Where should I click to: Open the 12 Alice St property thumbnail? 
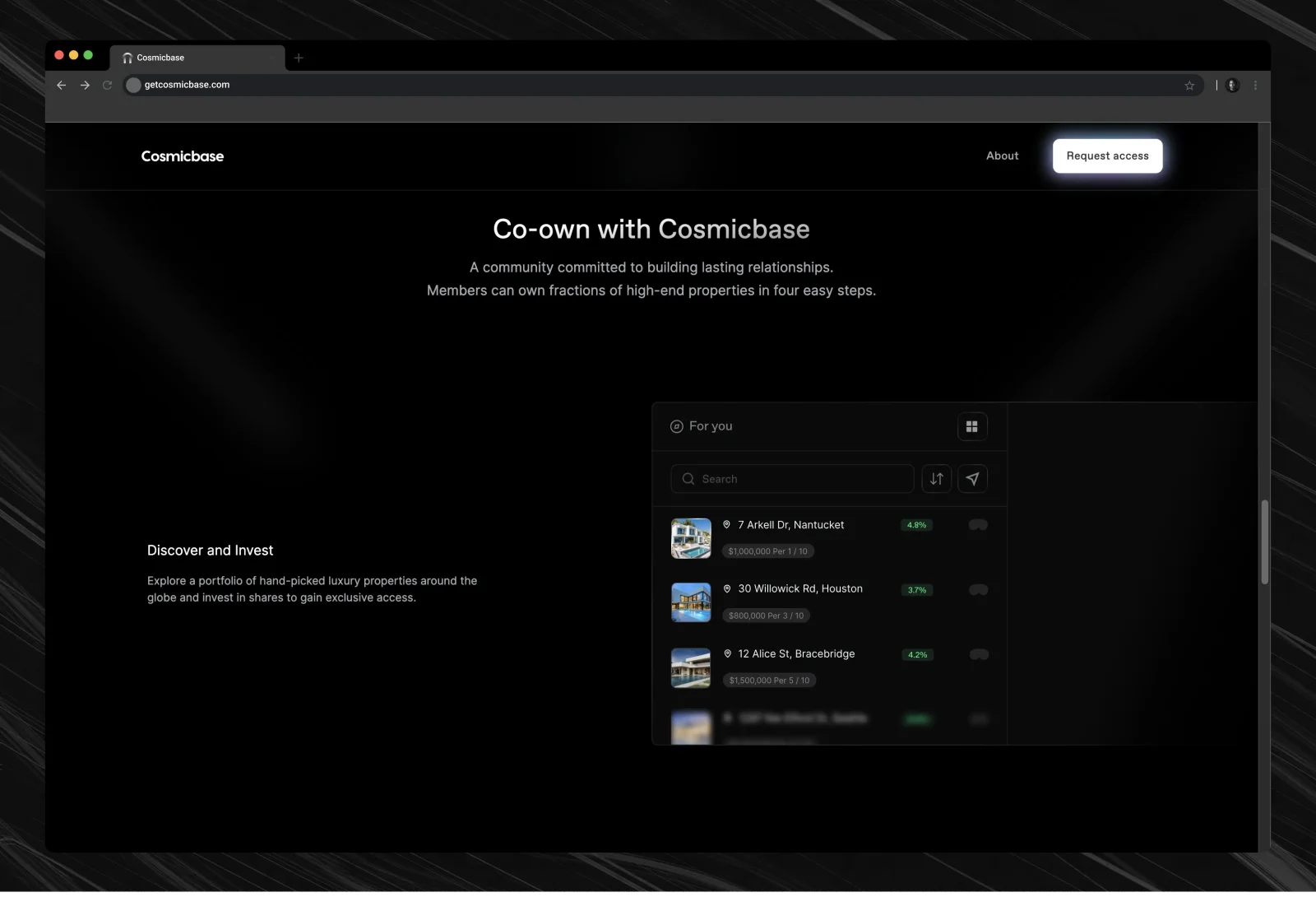tap(691, 667)
